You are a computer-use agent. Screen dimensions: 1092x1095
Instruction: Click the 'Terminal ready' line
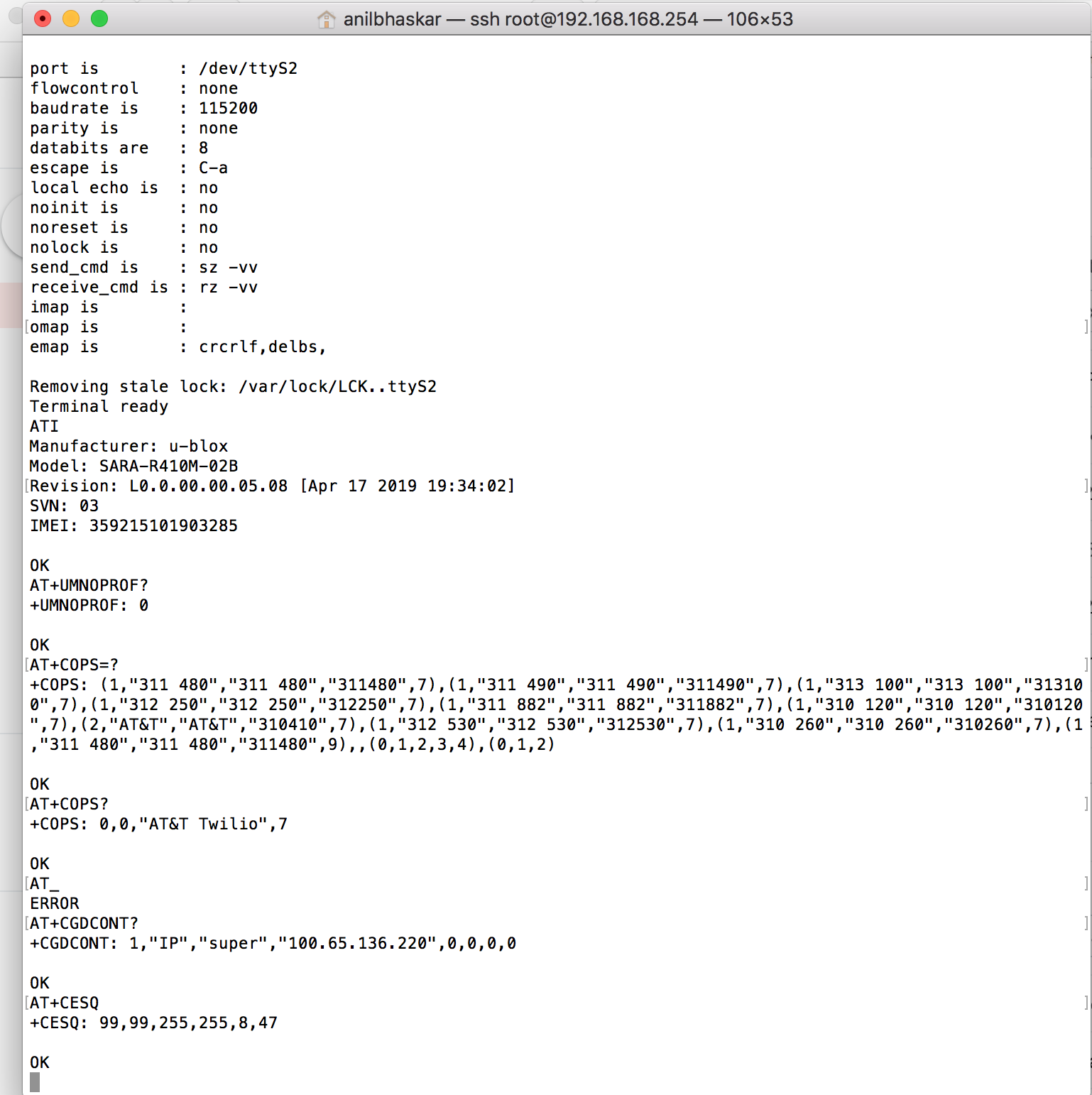(99, 406)
